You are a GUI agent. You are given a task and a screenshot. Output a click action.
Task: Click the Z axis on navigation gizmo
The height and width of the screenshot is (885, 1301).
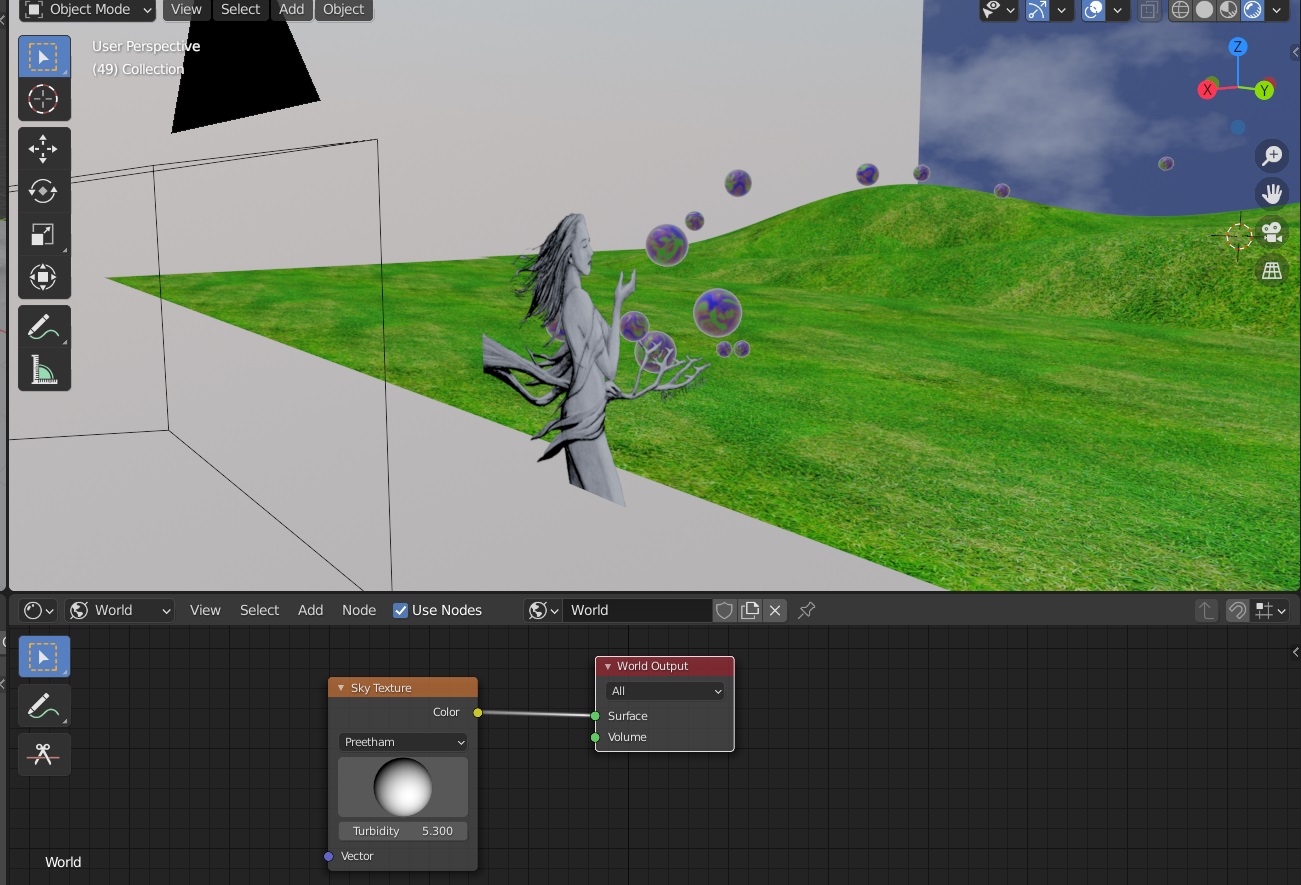(x=1238, y=47)
